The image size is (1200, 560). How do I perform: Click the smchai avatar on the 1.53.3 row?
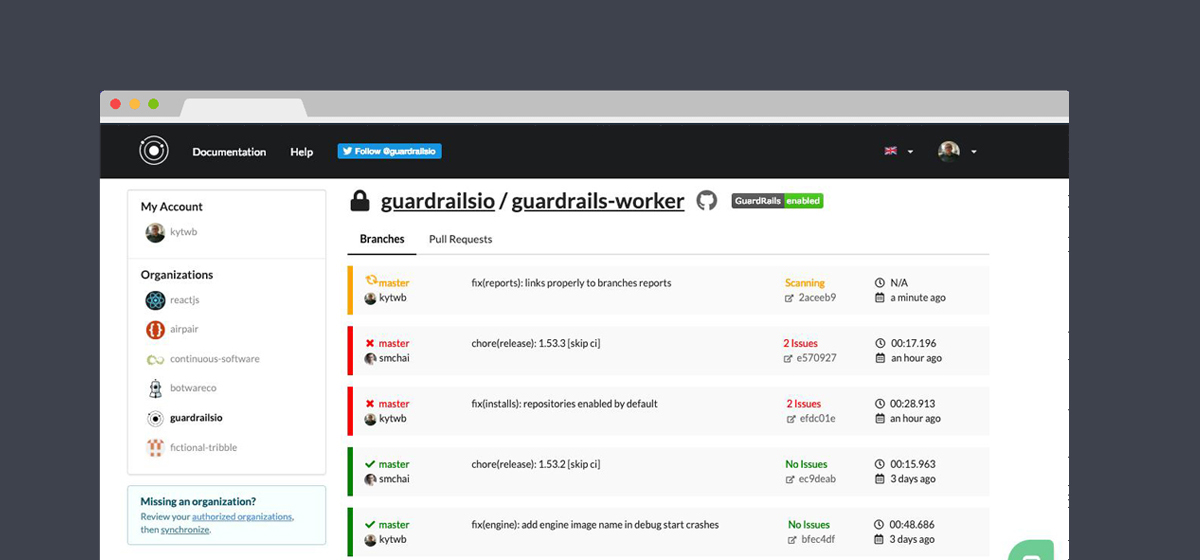coord(370,358)
